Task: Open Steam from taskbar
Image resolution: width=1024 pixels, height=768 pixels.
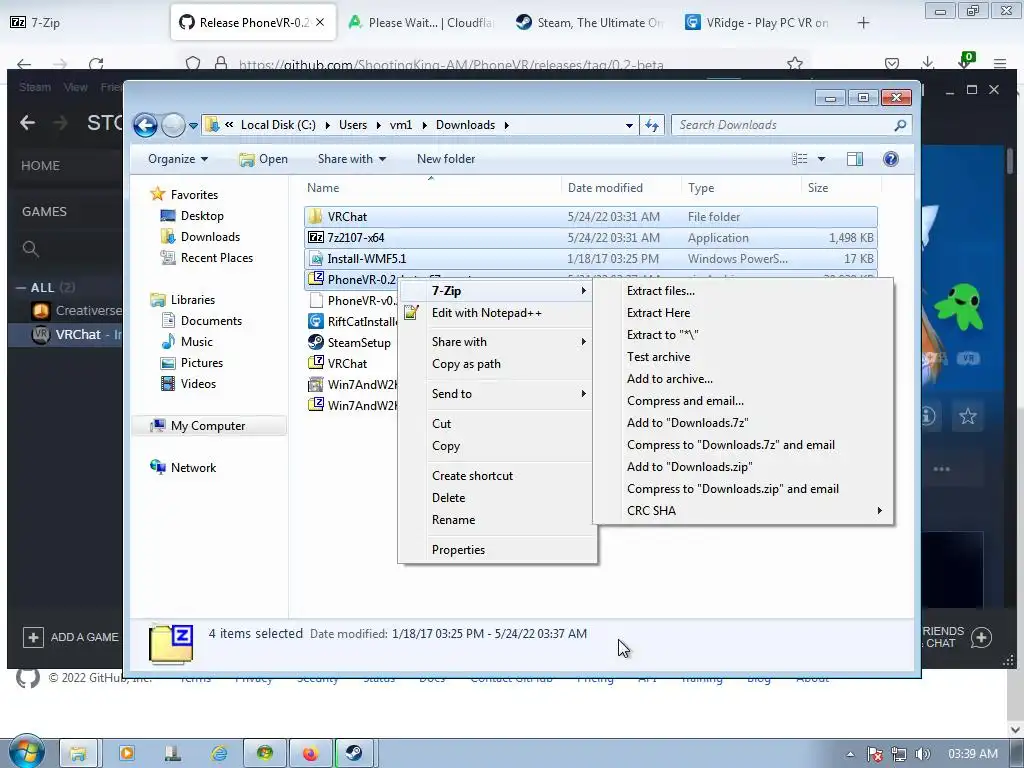Action: coord(354,753)
